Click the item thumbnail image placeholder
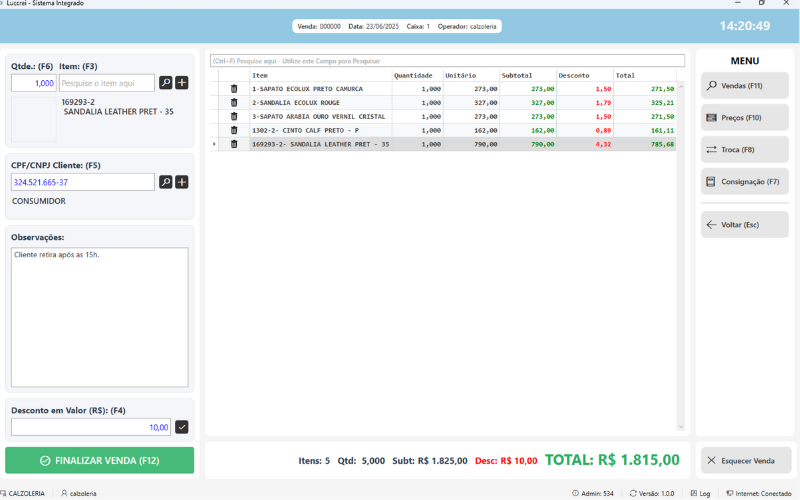 34,119
